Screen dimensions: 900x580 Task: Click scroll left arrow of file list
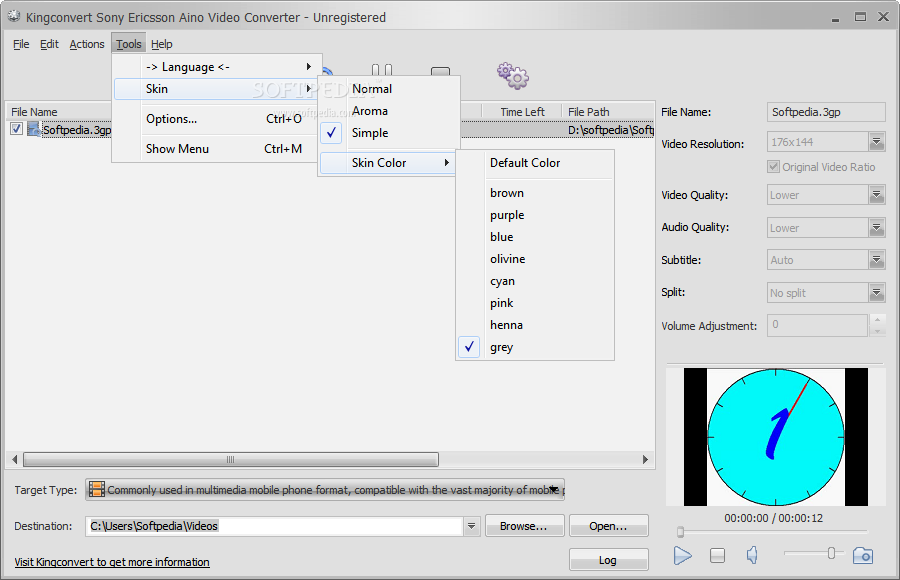[x=14, y=459]
